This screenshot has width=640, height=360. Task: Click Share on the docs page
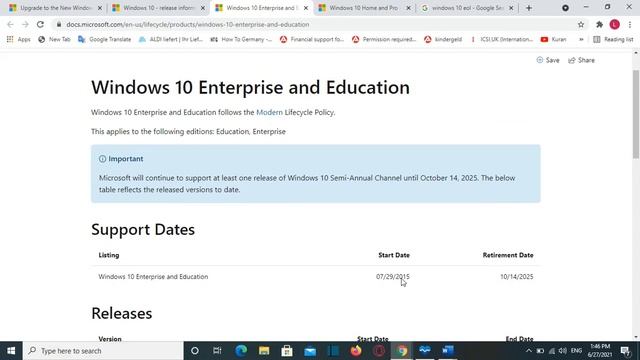581,60
